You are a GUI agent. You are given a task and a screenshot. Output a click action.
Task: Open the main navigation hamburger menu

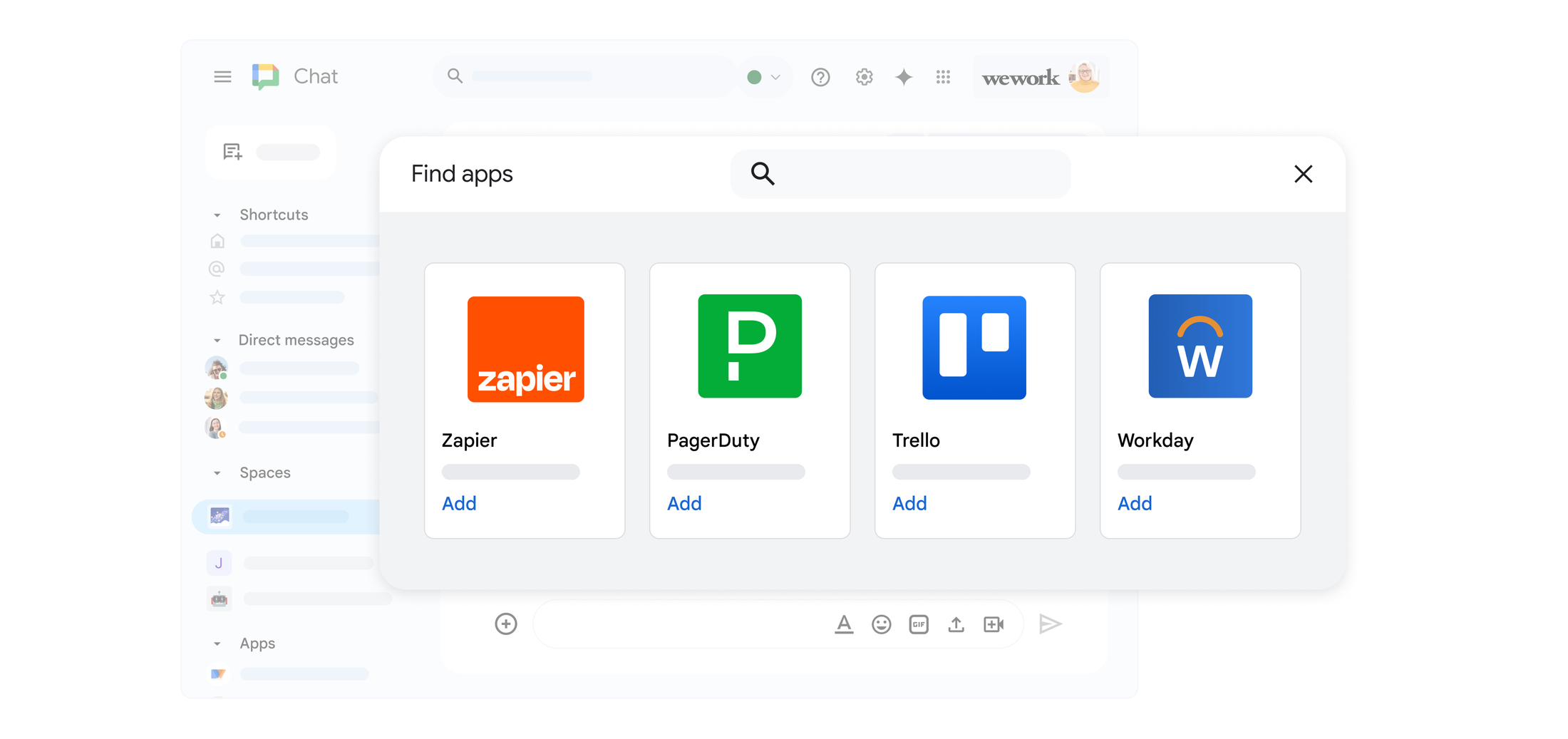[x=222, y=76]
